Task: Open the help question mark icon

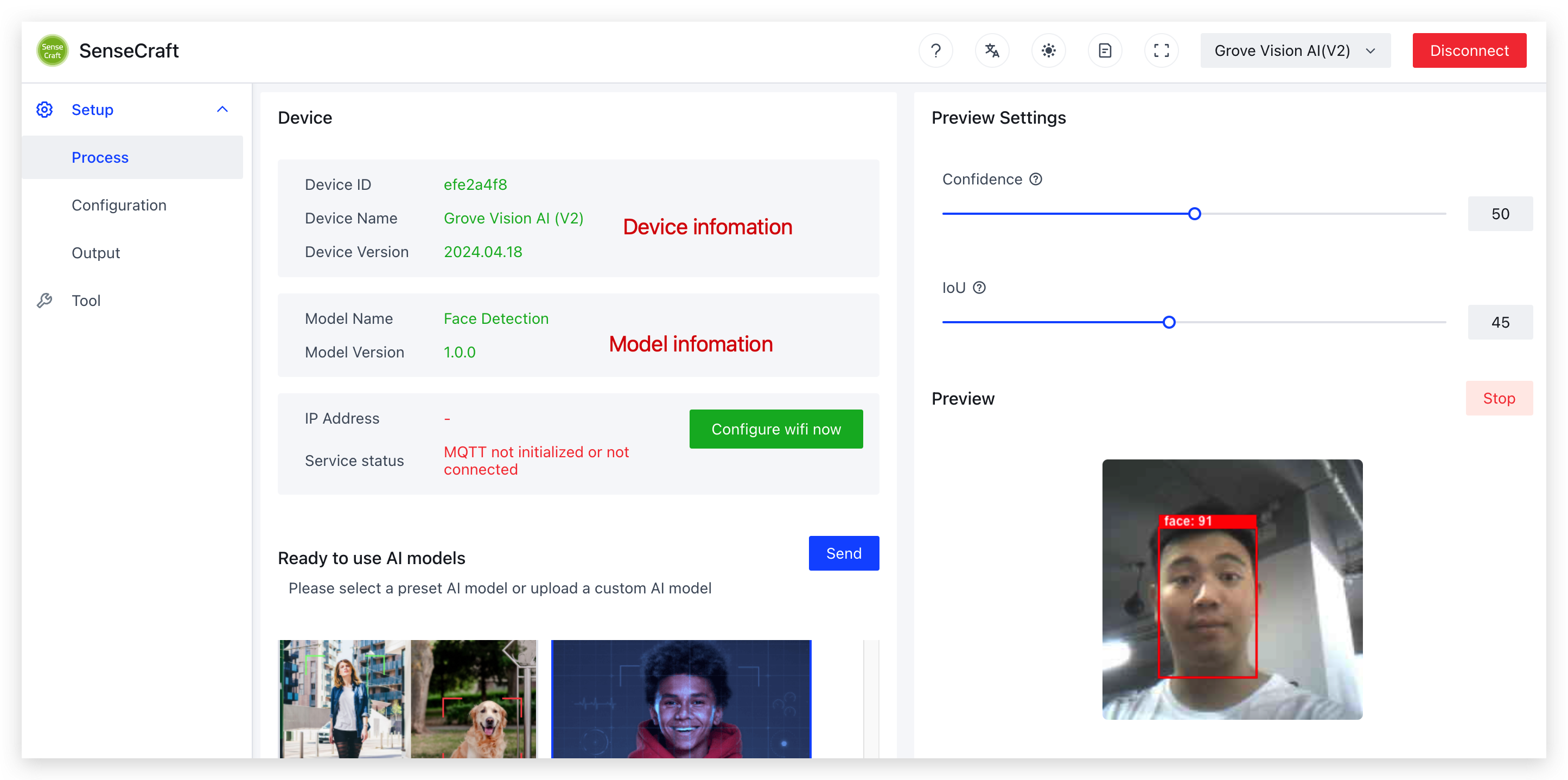Action: click(x=935, y=50)
